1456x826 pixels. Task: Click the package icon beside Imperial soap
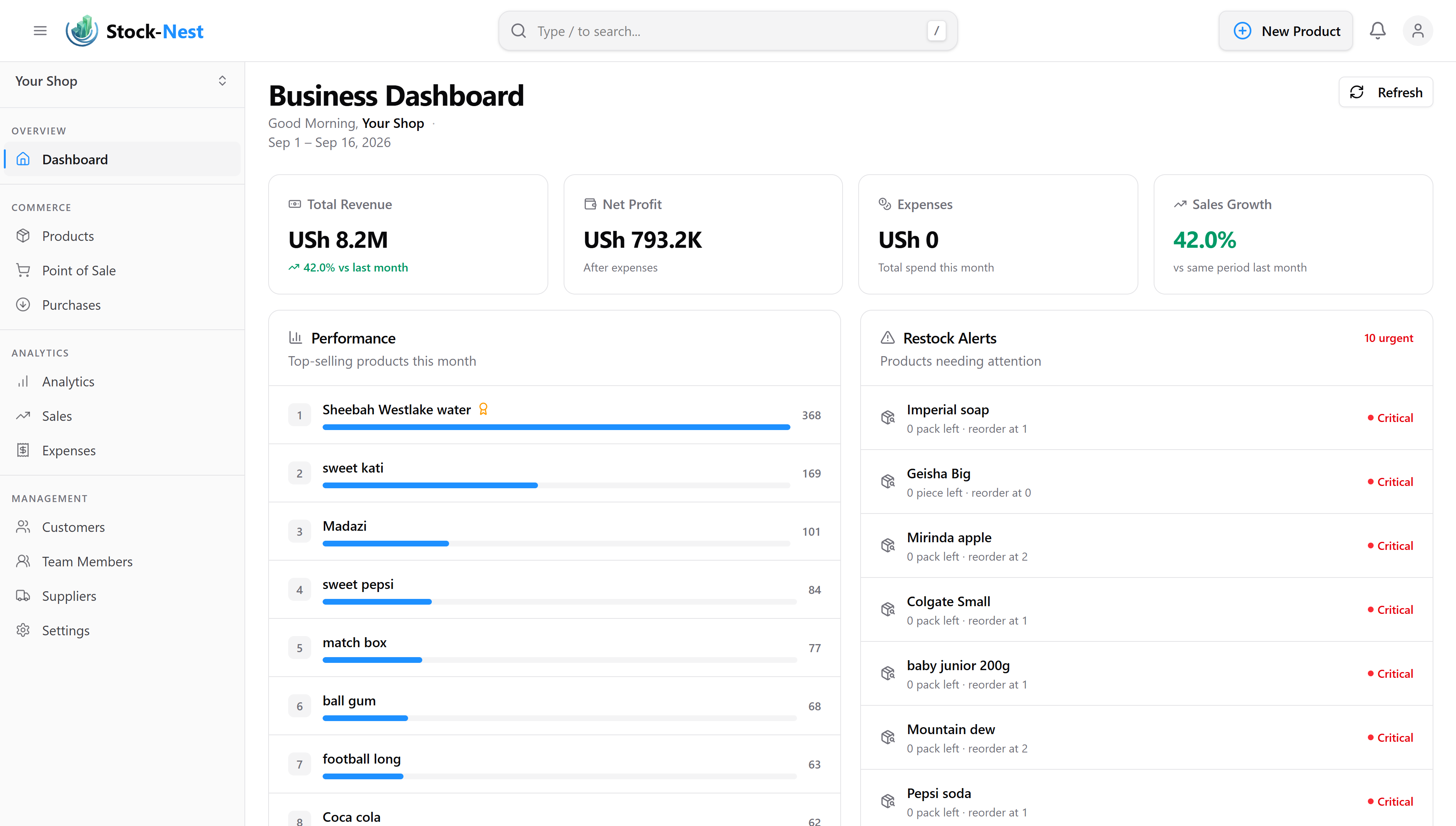888,417
